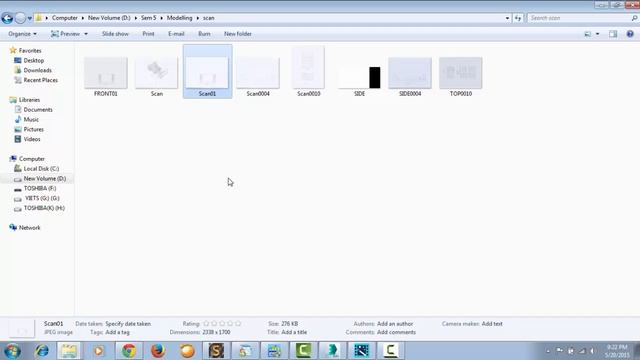Click Add an author in details pane
This screenshot has height=360, width=640.
[395, 324]
